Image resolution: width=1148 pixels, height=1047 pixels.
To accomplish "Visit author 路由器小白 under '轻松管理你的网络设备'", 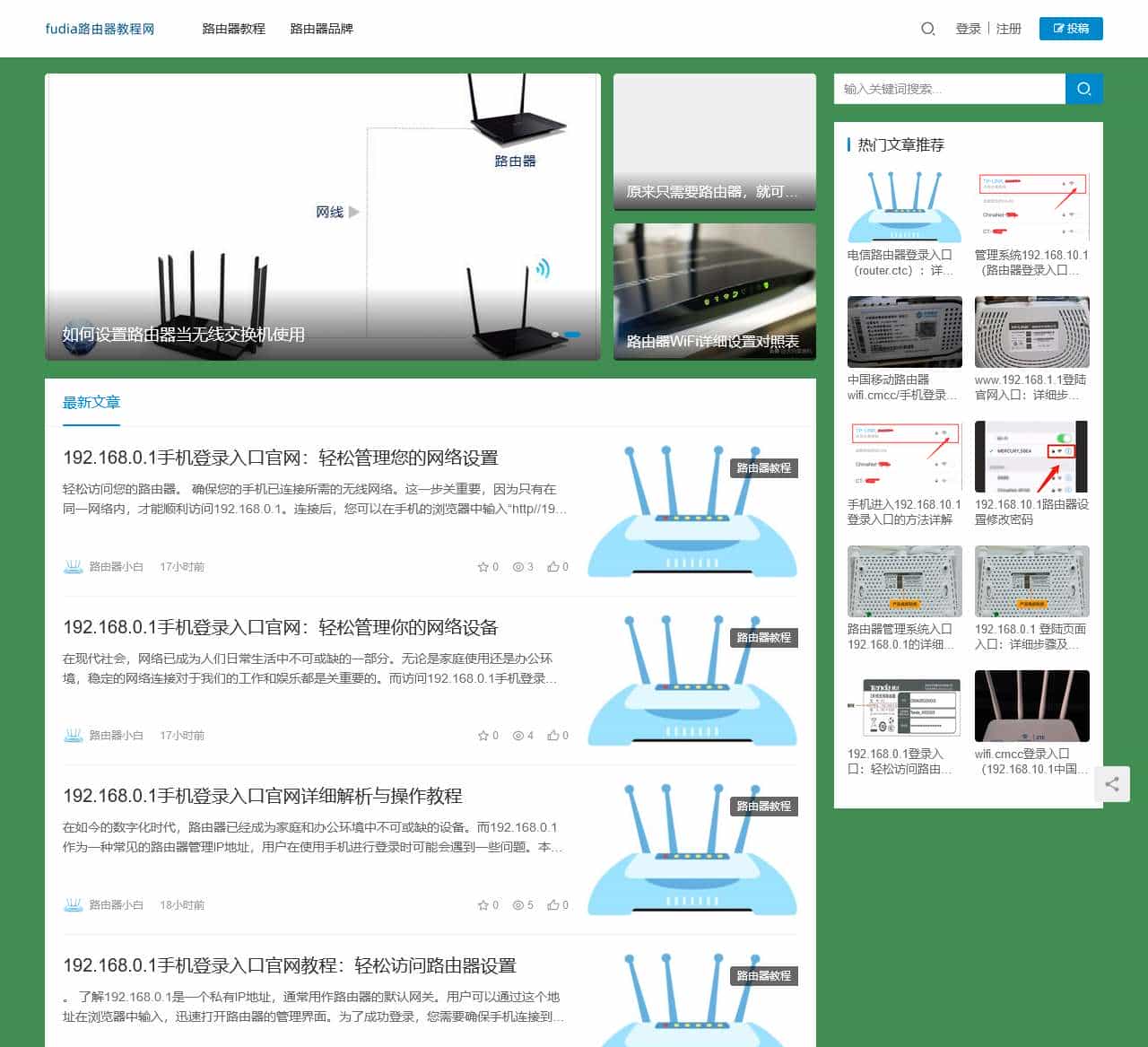I will click(x=117, y=736).
